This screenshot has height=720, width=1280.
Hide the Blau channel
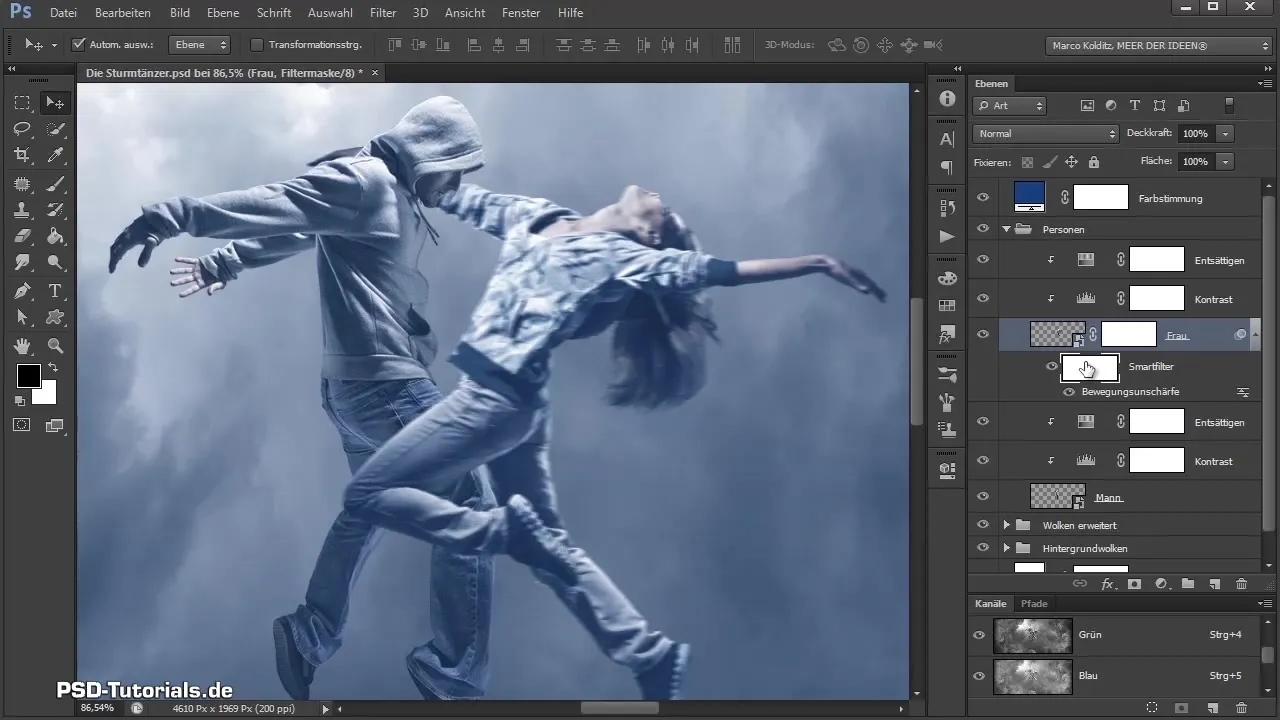[x=979, y=676]
